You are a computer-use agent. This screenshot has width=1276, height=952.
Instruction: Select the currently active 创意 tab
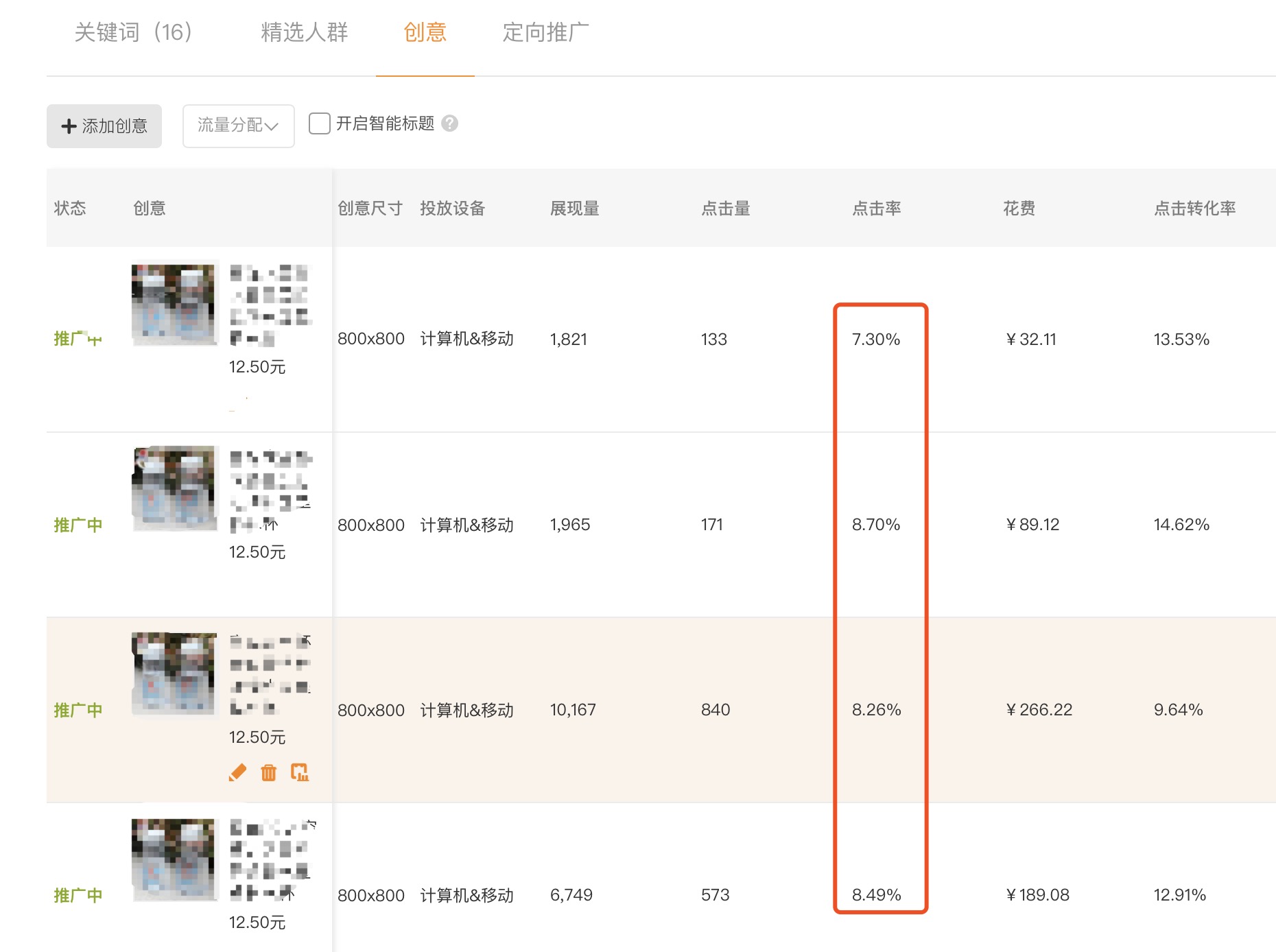[x=425, y=32]
